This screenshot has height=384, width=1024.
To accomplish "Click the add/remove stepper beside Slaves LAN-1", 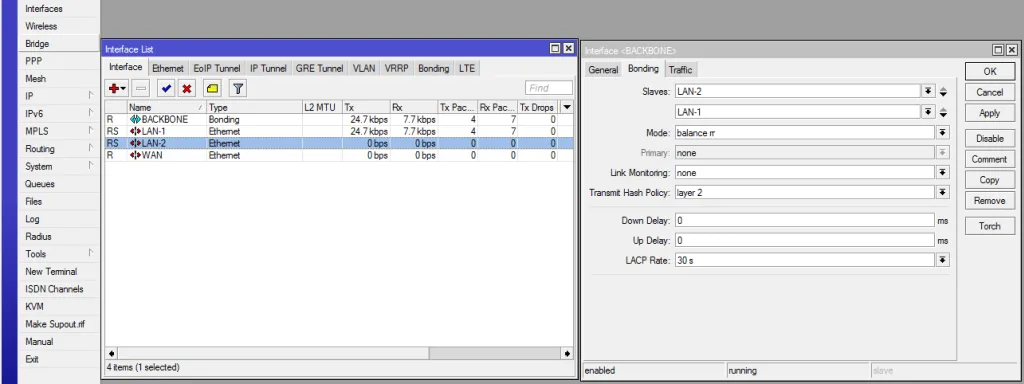I will 943,112.
